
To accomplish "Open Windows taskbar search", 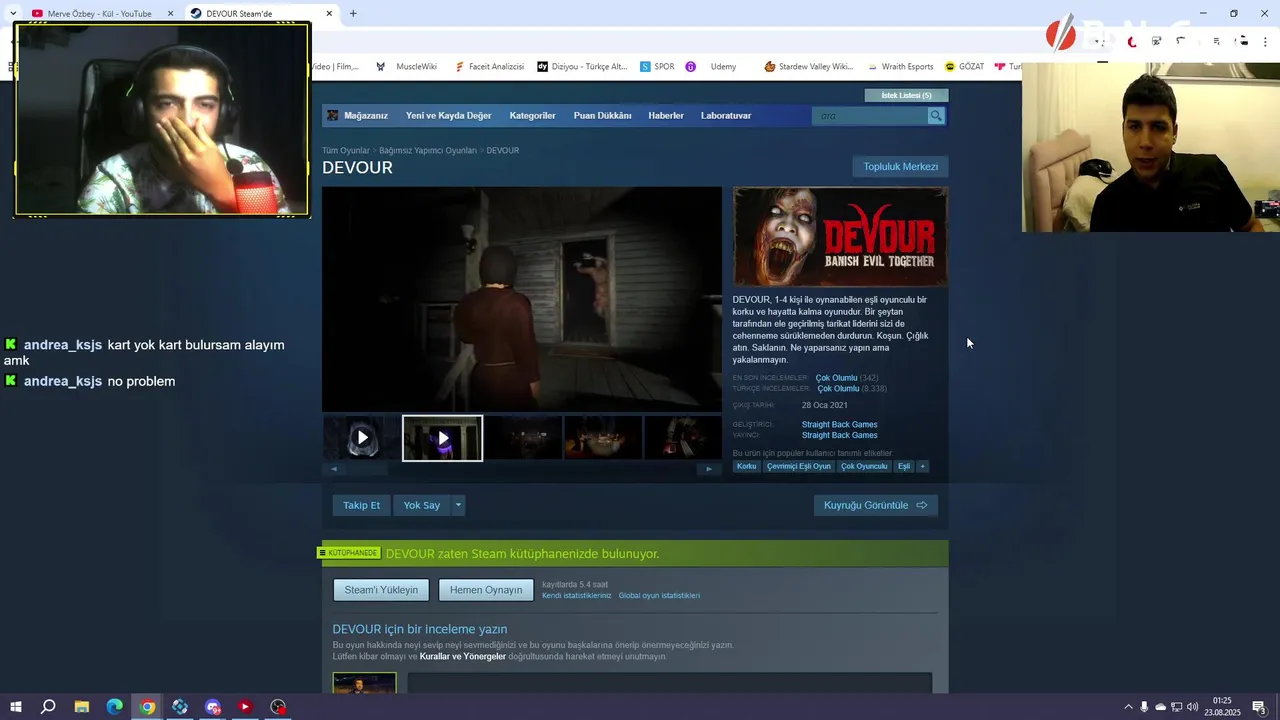I will click(x=48, y=707).
